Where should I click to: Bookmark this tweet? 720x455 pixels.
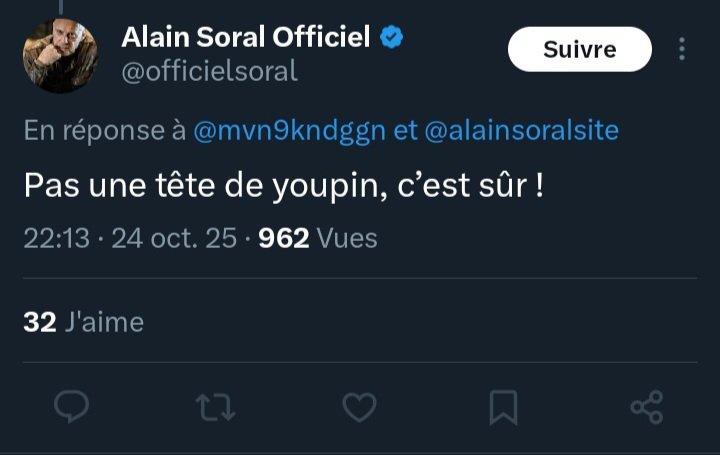pos(503,406)
